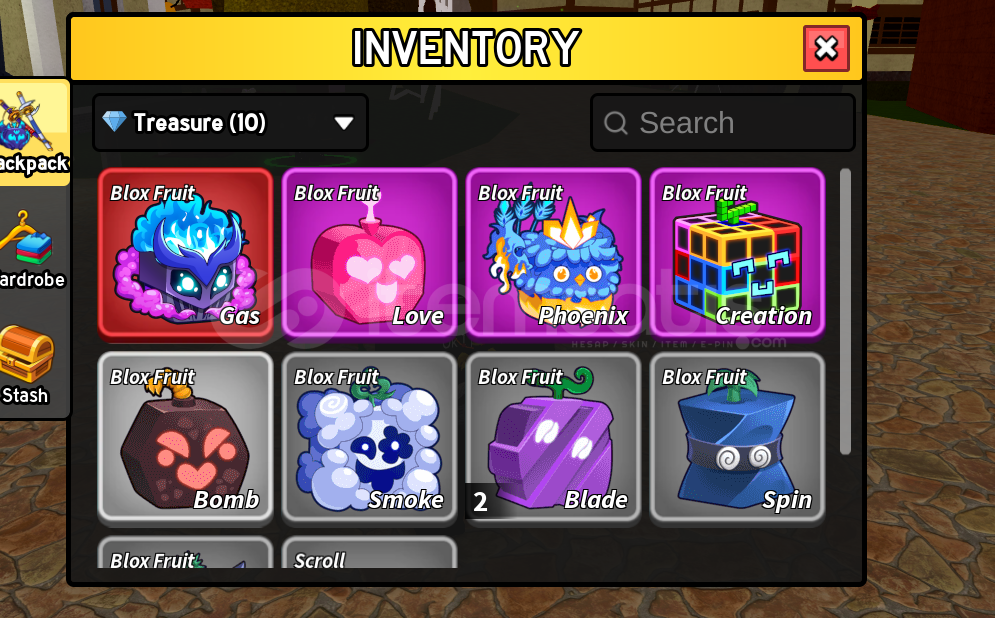Close the Inventory window
Screen dimensions: 995x618
(826, 48)
